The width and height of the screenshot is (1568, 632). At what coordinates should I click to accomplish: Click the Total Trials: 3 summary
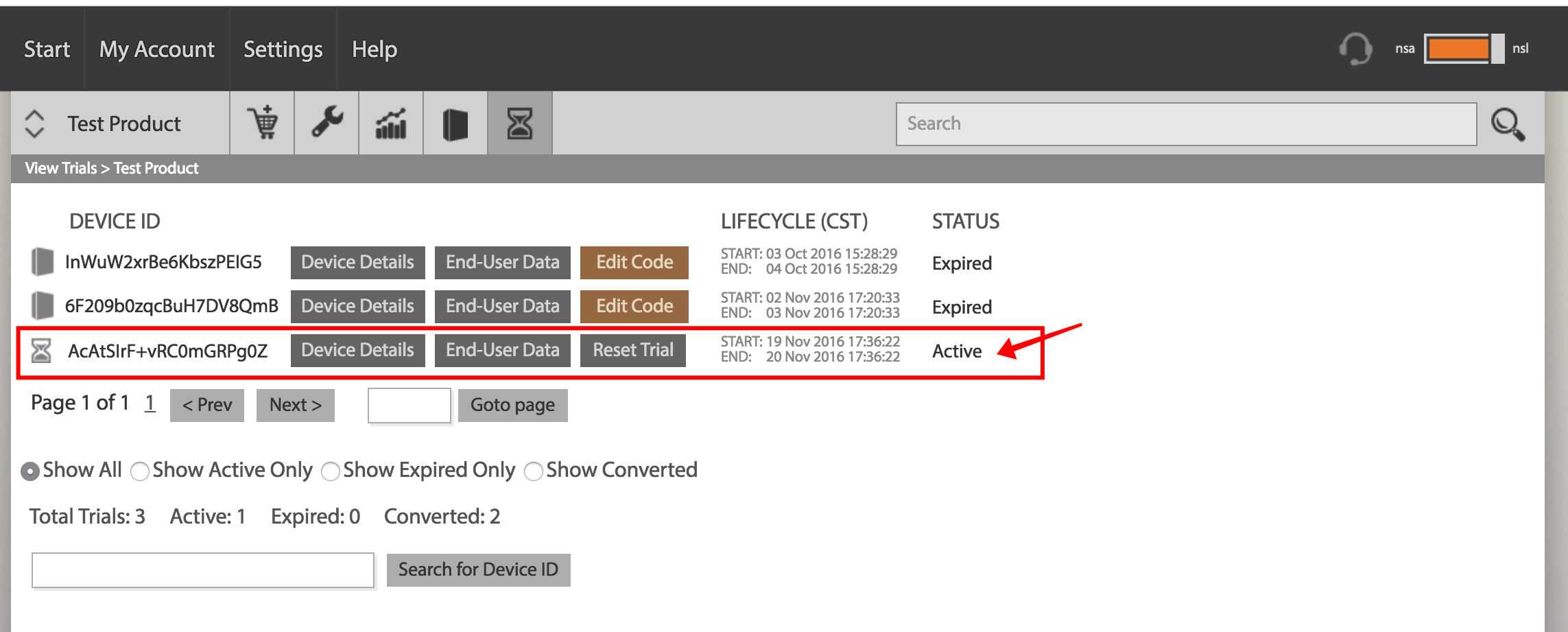[x=87, y=517]
